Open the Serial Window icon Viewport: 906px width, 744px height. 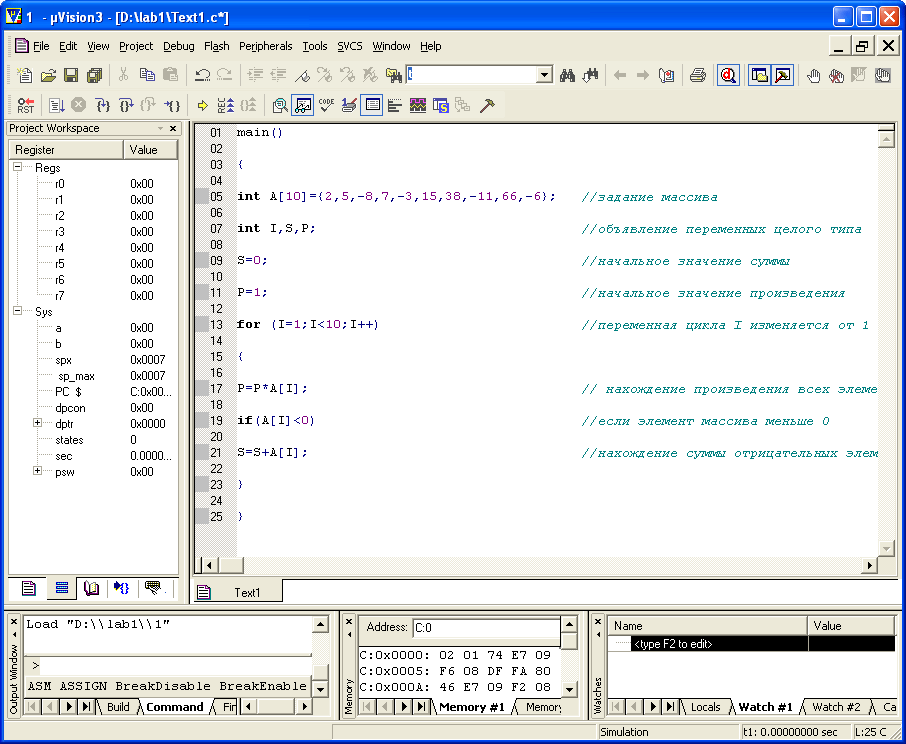(x=348, y=105)
